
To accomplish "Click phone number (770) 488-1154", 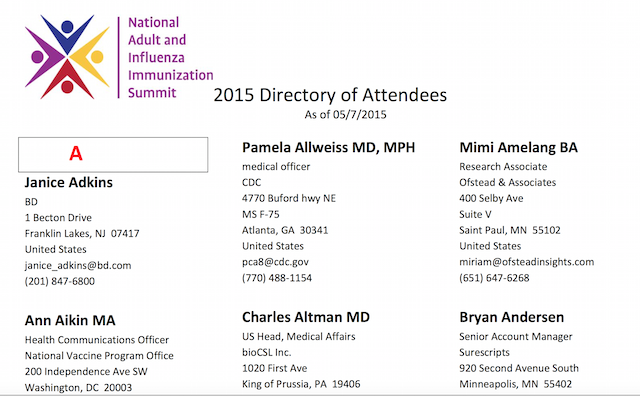I will pyautogui.click(x=277, y=278).
